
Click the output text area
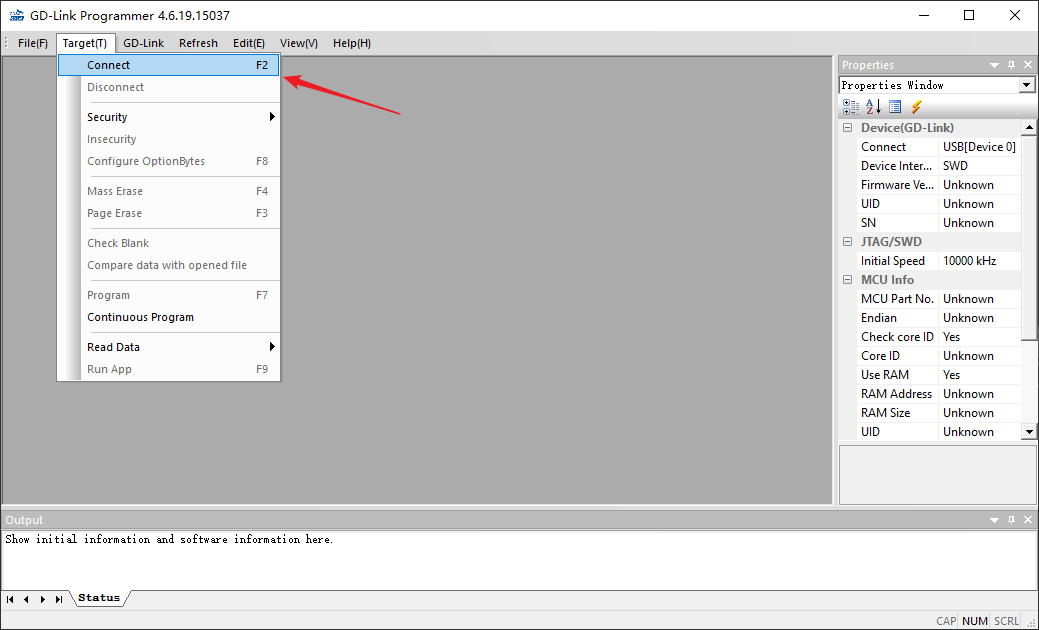[519, 560]
